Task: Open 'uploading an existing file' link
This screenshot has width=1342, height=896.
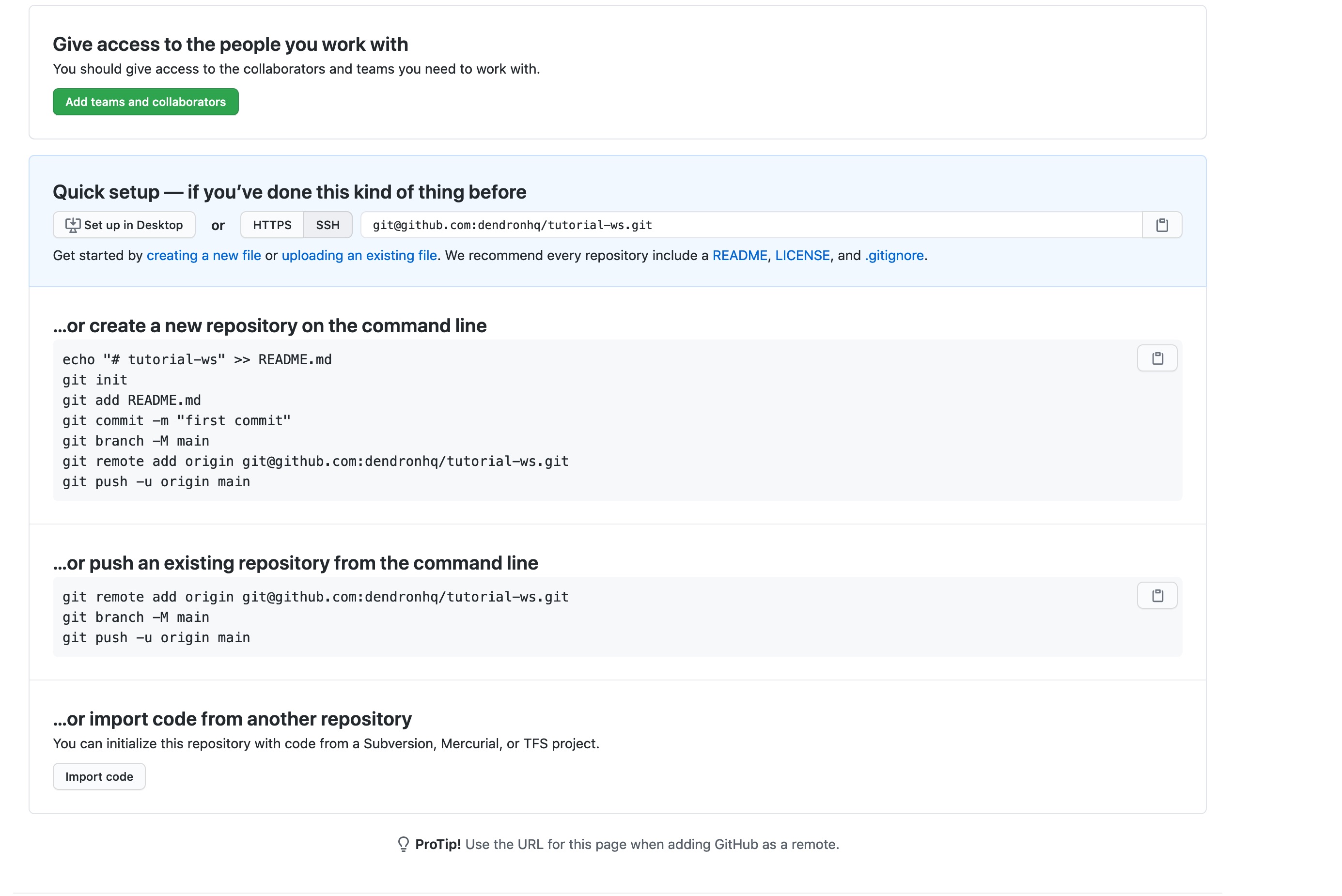Action: click(x=359, y=255)
